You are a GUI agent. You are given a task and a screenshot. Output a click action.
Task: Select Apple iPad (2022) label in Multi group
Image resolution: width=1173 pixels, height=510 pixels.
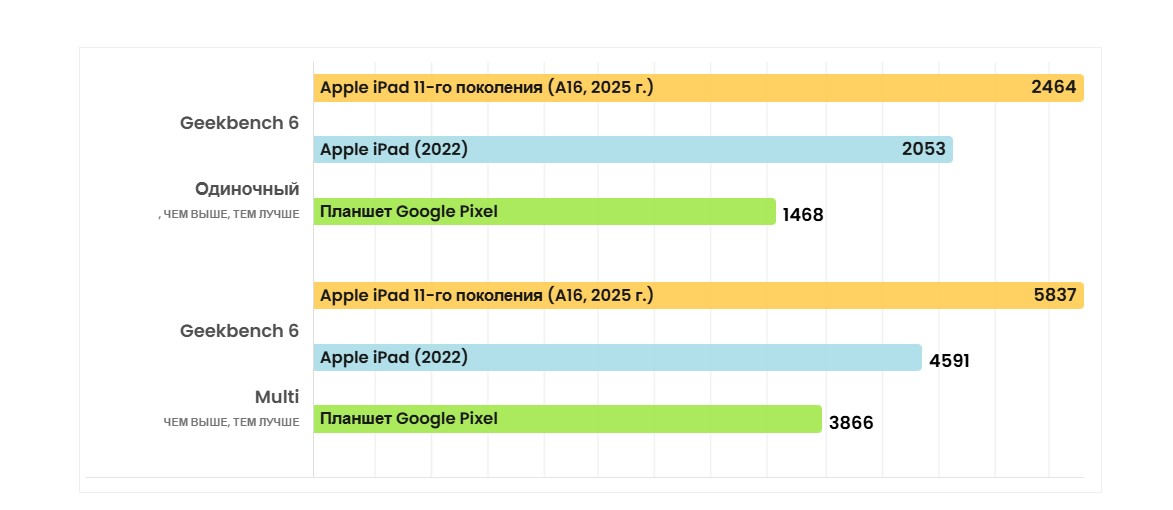click(394, 357)
